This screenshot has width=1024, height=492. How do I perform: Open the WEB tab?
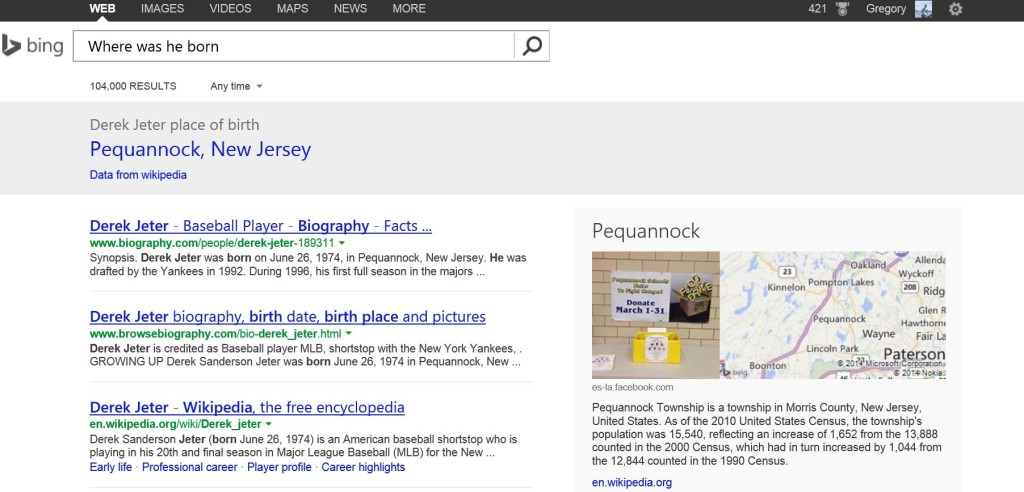(x=102, y=9)
